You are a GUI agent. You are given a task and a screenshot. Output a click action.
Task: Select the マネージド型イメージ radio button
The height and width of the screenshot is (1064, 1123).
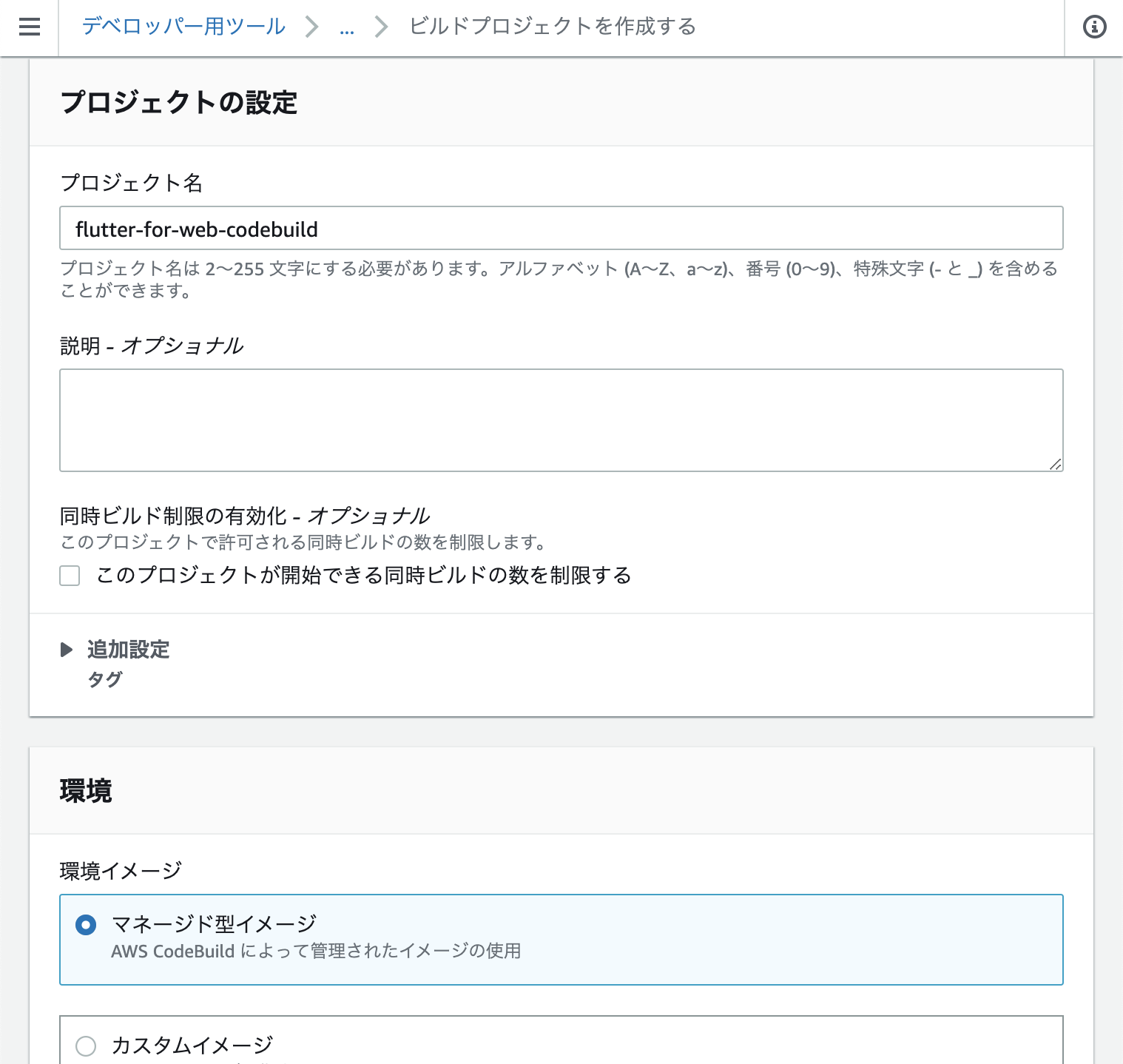[87, 924]
